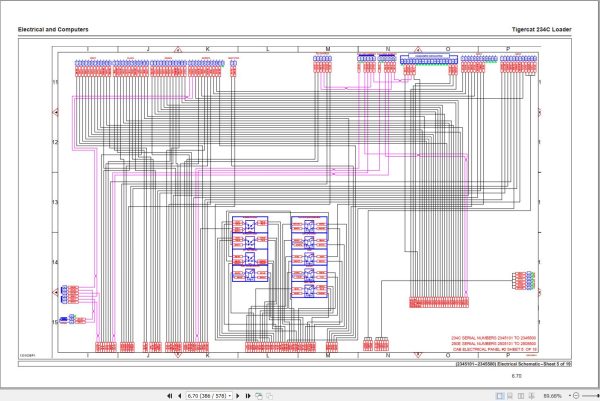Select single page layout
Image resolution: width=600 pixels, height=401 pixels.
[500, 396]
